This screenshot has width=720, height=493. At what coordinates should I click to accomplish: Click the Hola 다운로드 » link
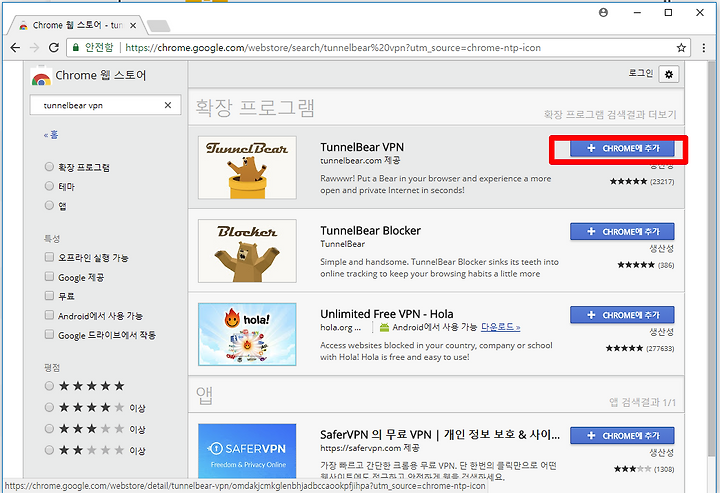click(501, 327)
